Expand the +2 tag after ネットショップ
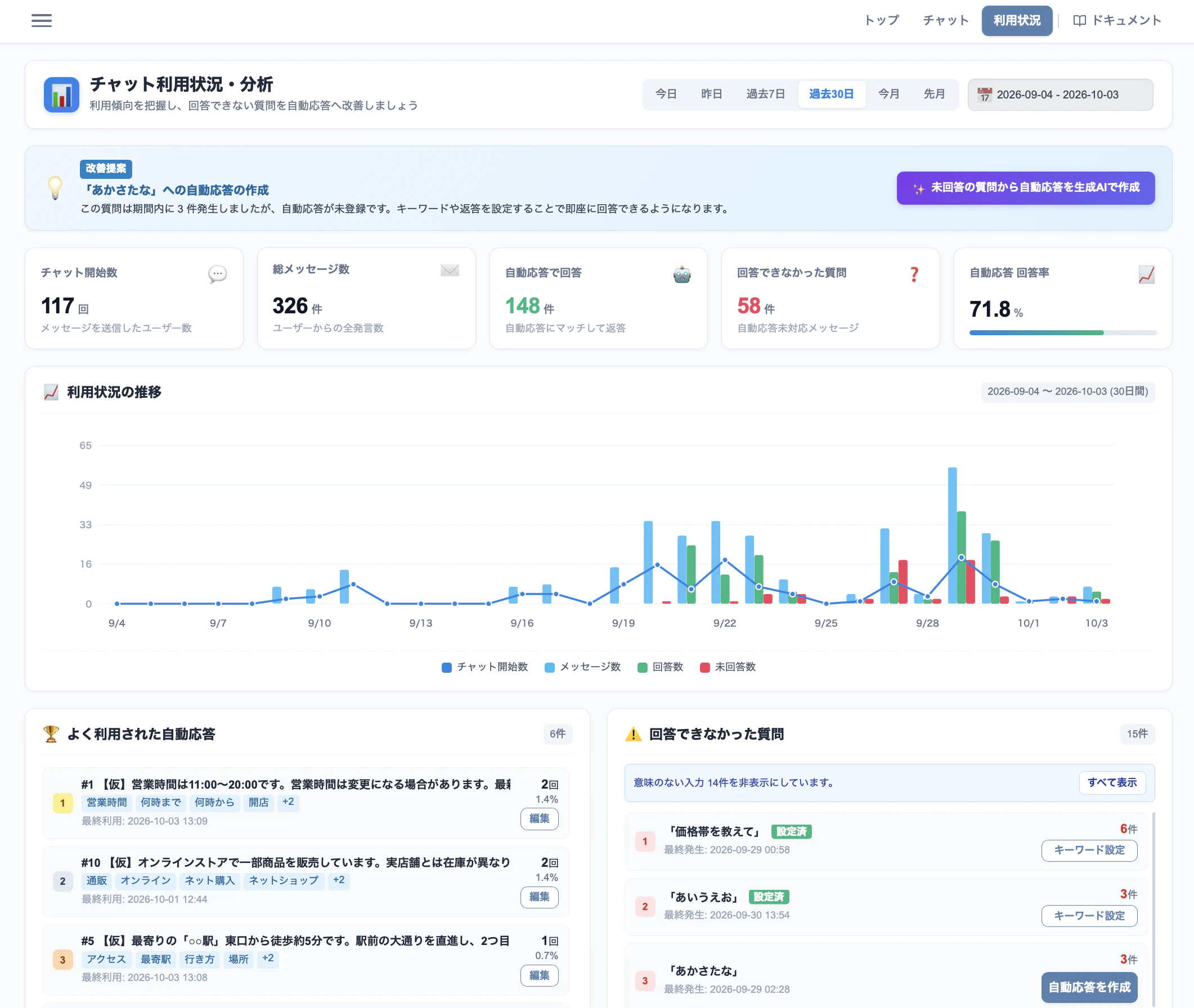This screenshot has height=1008, width=1194. 339,880
